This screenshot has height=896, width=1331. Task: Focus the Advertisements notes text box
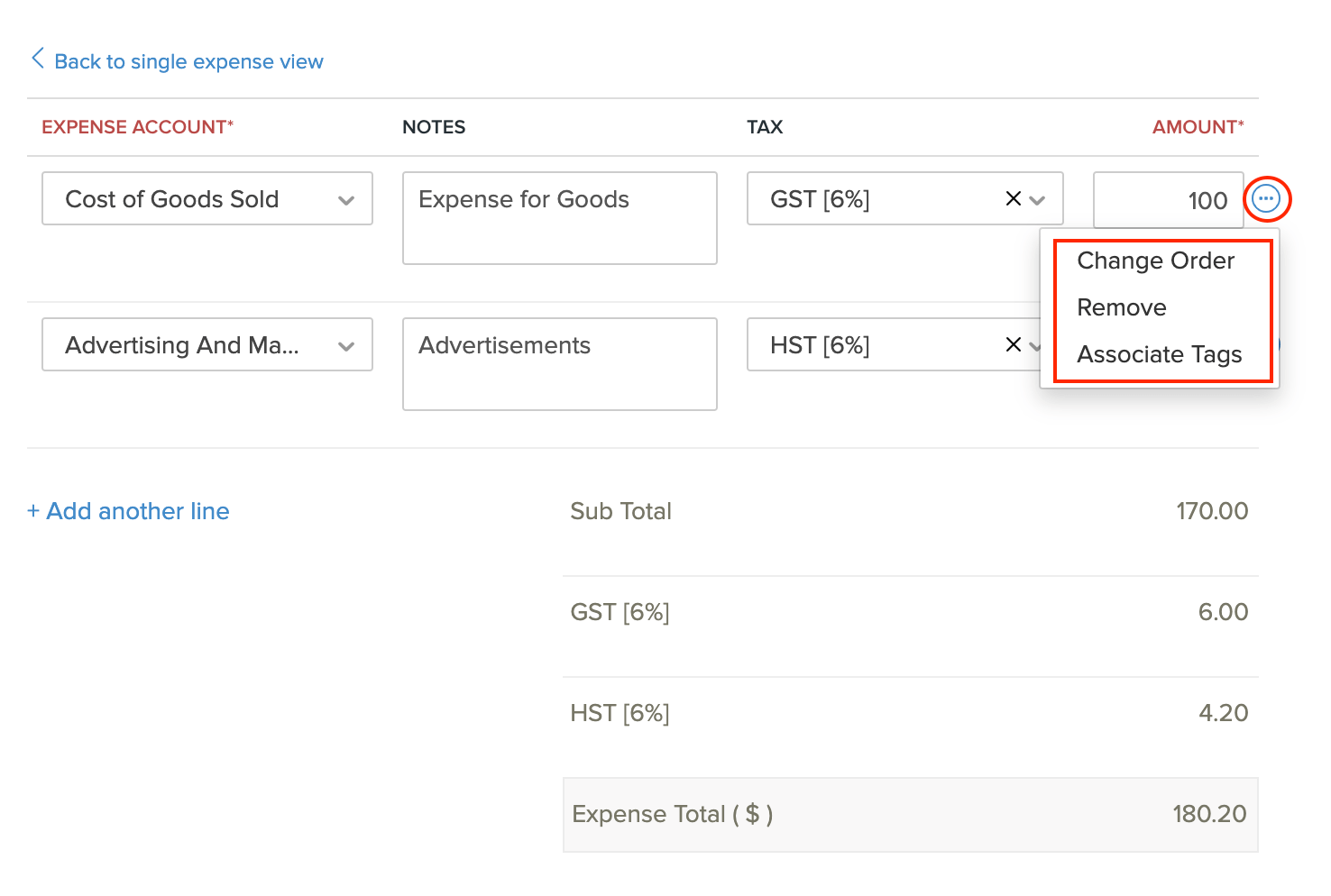pyautogui.click(x=559, y=364)
